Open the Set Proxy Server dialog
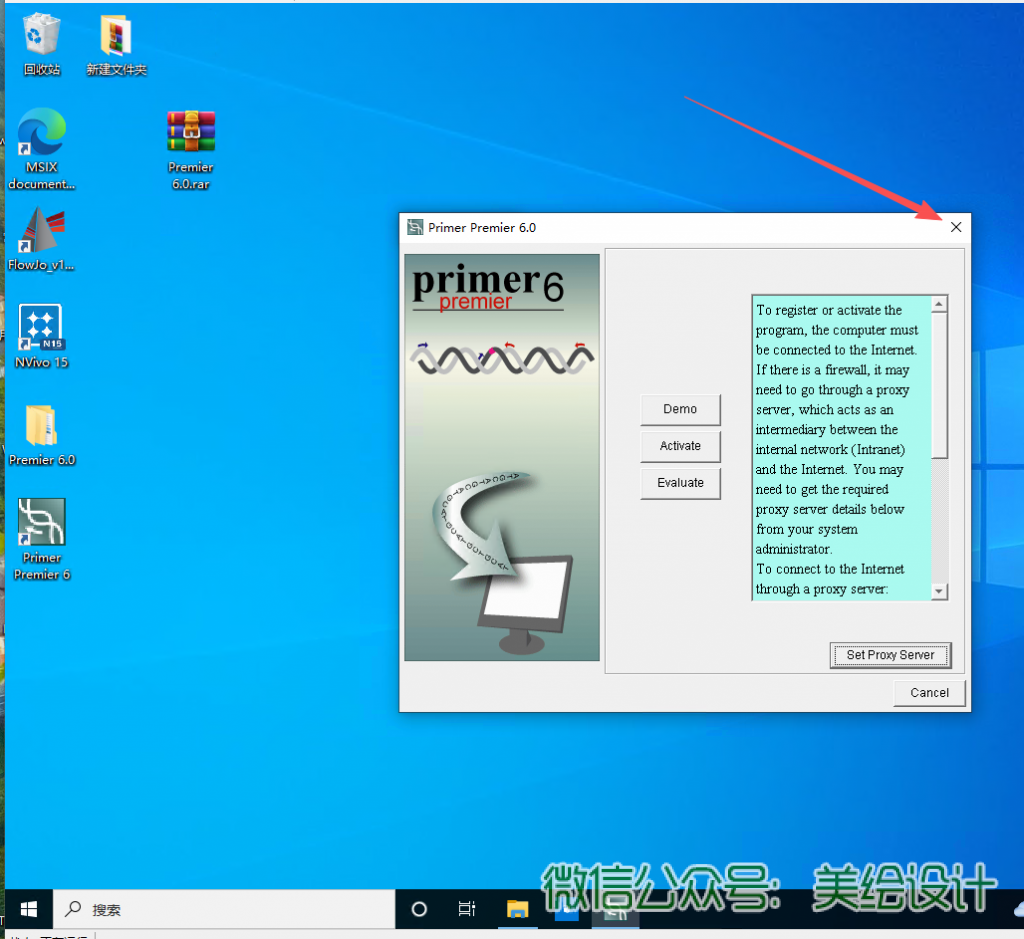The image size is (1024, 939). [x=890, y=655]
